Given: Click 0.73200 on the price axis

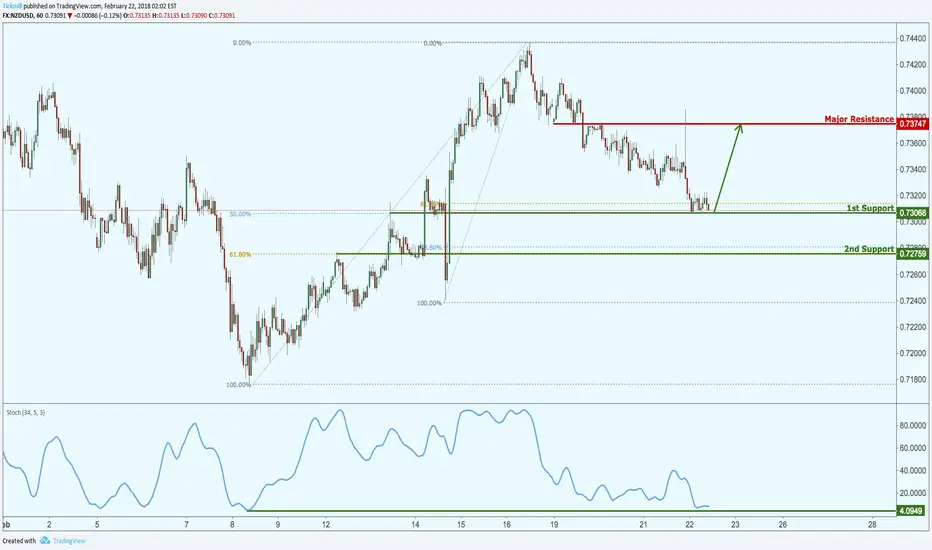Looking at the screenshot, I should [912, 196].
